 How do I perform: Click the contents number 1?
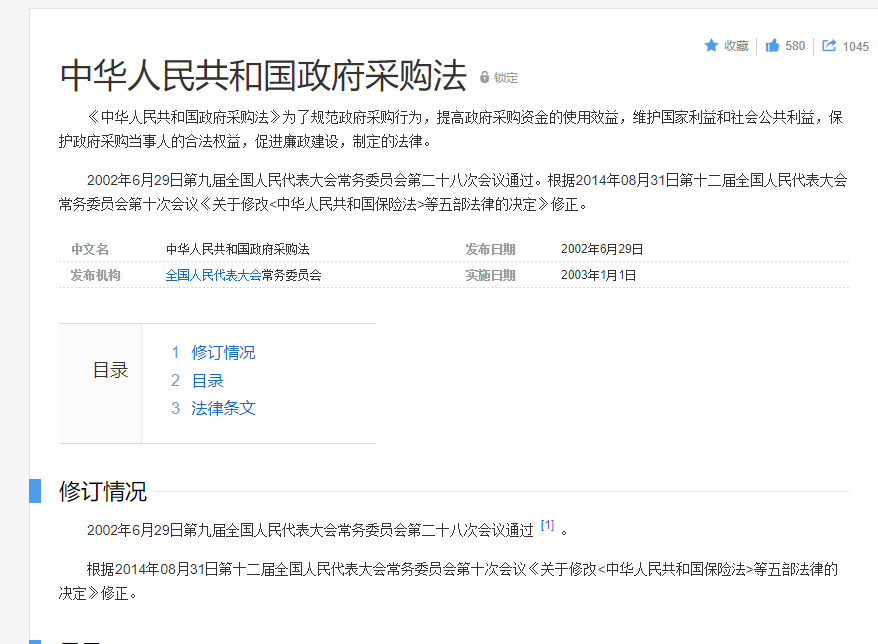click(x=175, y=352)
